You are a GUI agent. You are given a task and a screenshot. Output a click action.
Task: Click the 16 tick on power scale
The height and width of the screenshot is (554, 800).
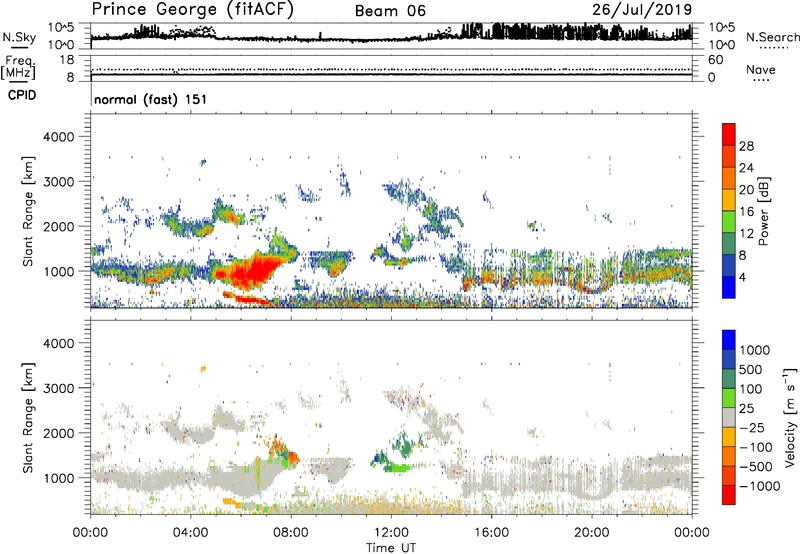point(746,212)
